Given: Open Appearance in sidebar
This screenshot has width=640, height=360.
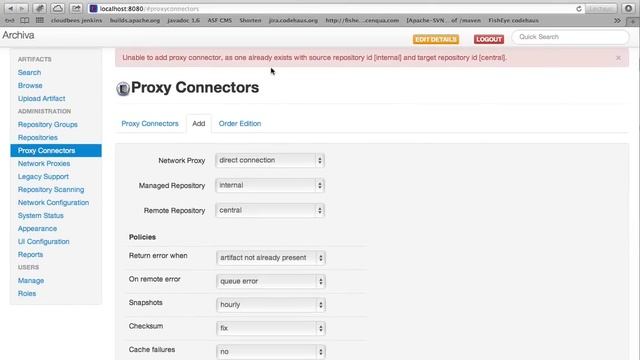Looking at the screenshot, I should click(x=37, y=229).
